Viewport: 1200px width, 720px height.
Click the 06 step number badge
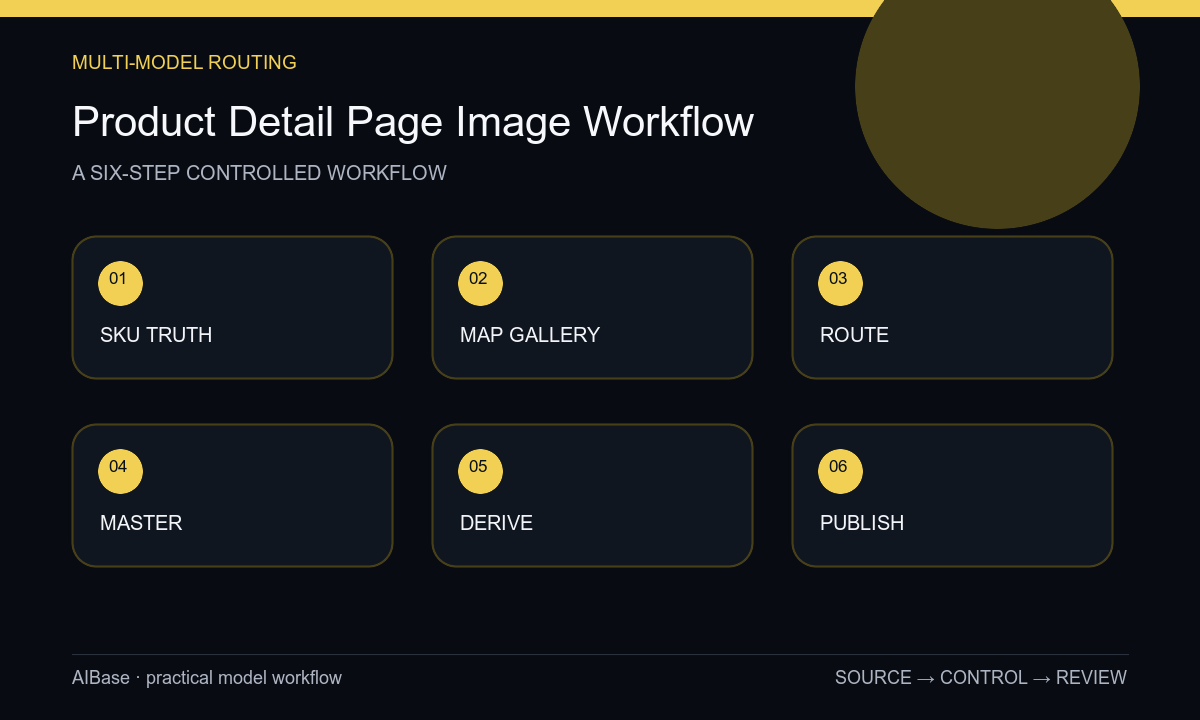pyautogui.click(x=840, y=471)
